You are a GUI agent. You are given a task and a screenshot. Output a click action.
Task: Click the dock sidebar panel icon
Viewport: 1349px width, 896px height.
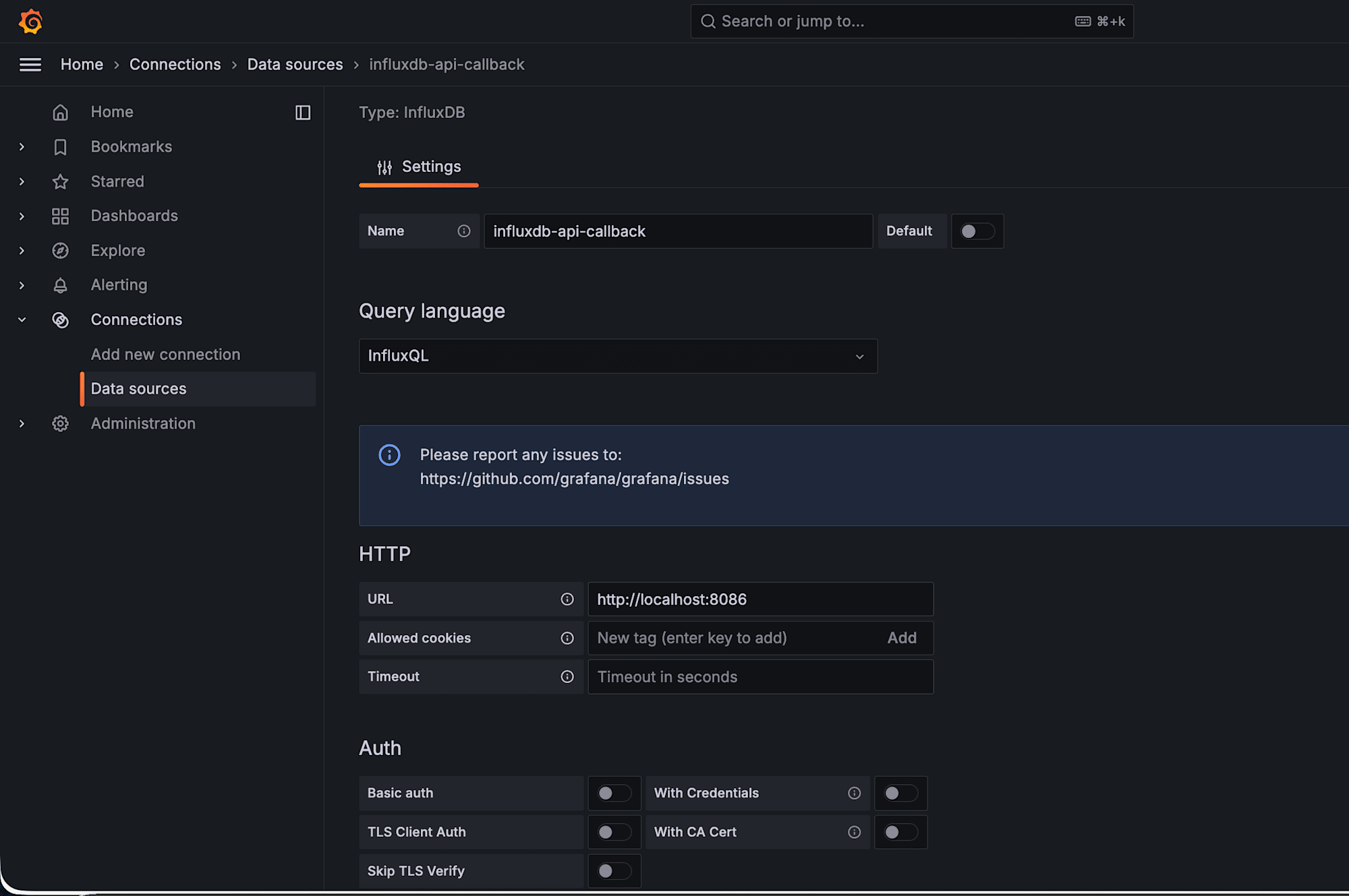303,113
